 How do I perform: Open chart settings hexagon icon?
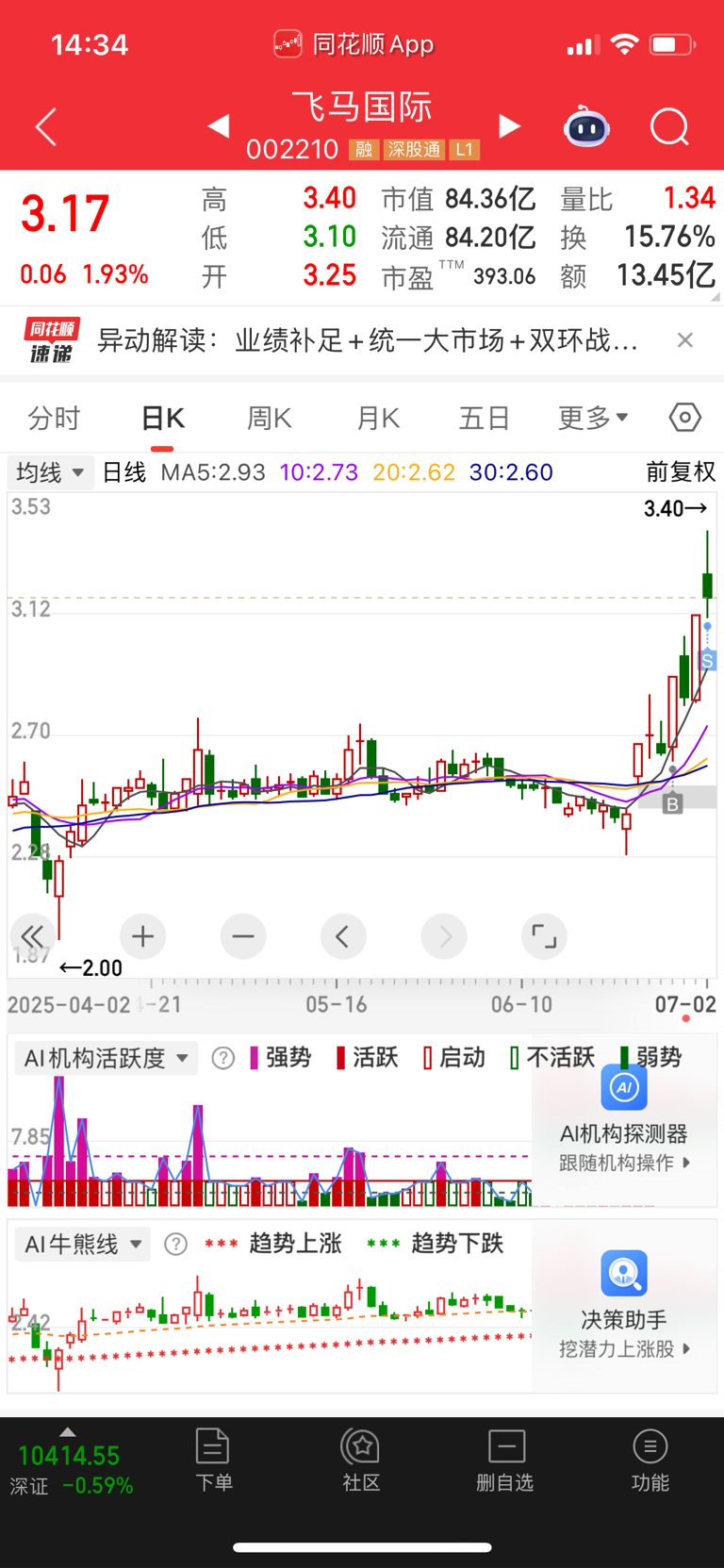click(x=684, y=417)
